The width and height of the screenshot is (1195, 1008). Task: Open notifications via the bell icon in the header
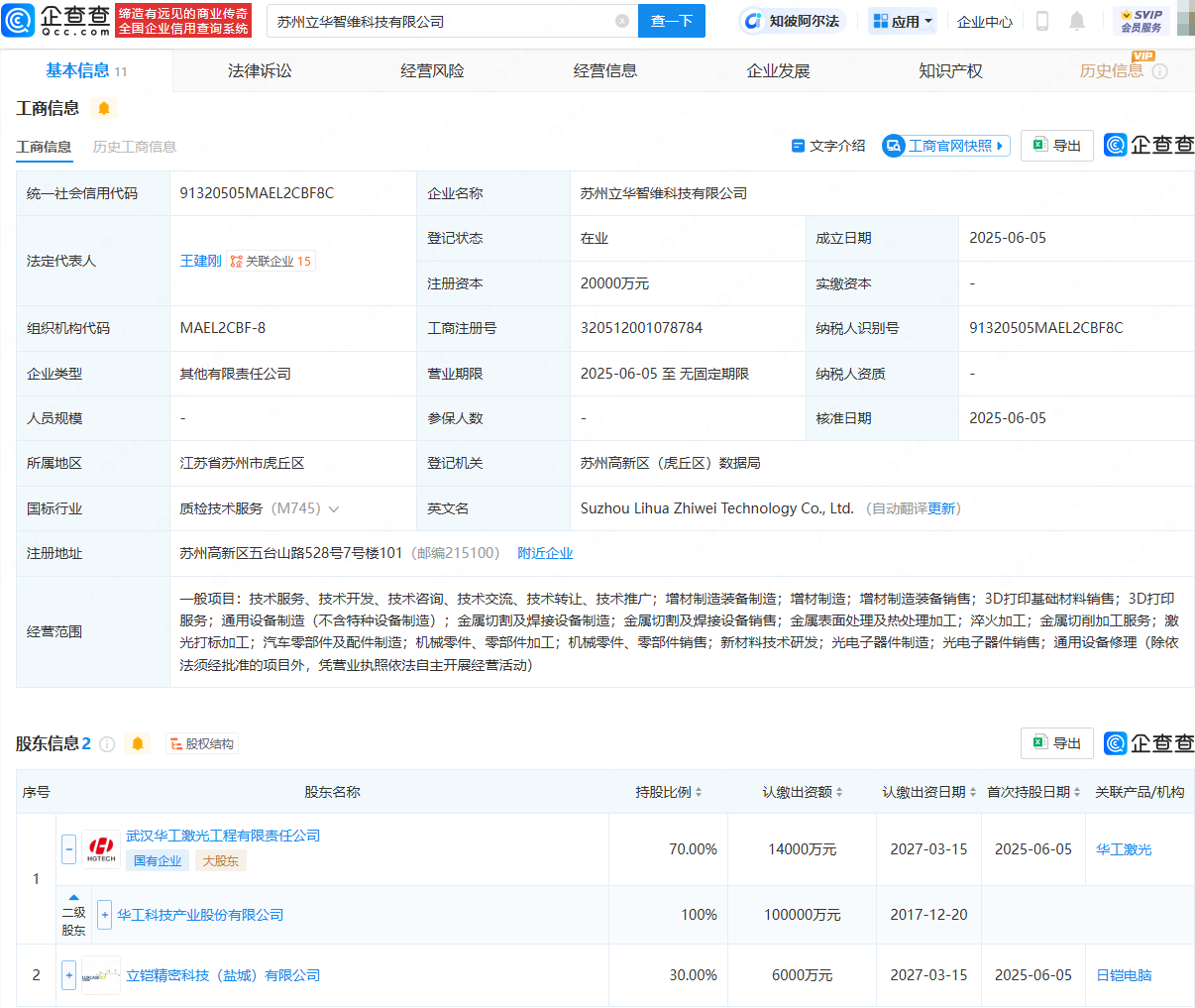1077,21
